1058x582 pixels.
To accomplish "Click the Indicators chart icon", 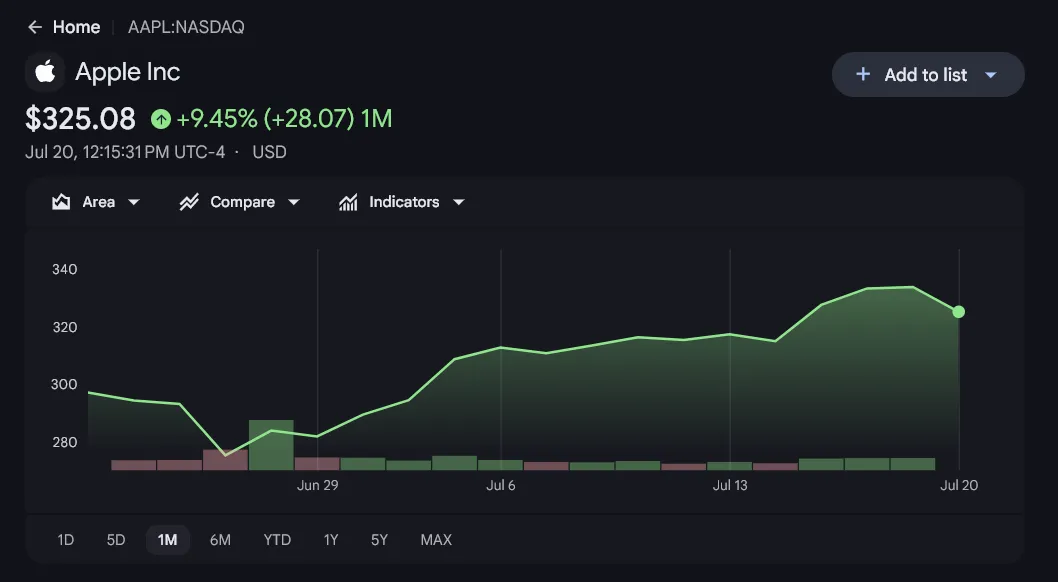I will (x=348, y=202).
